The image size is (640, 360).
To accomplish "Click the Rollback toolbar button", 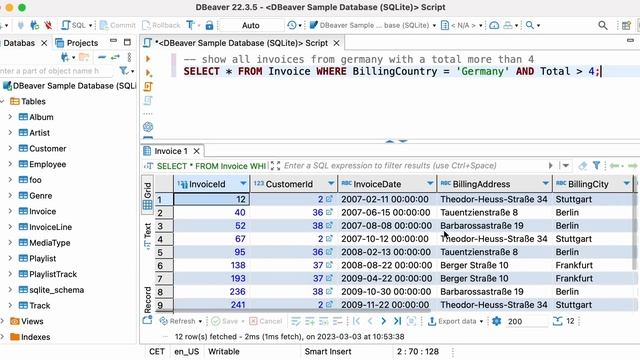I will [161, 25].
